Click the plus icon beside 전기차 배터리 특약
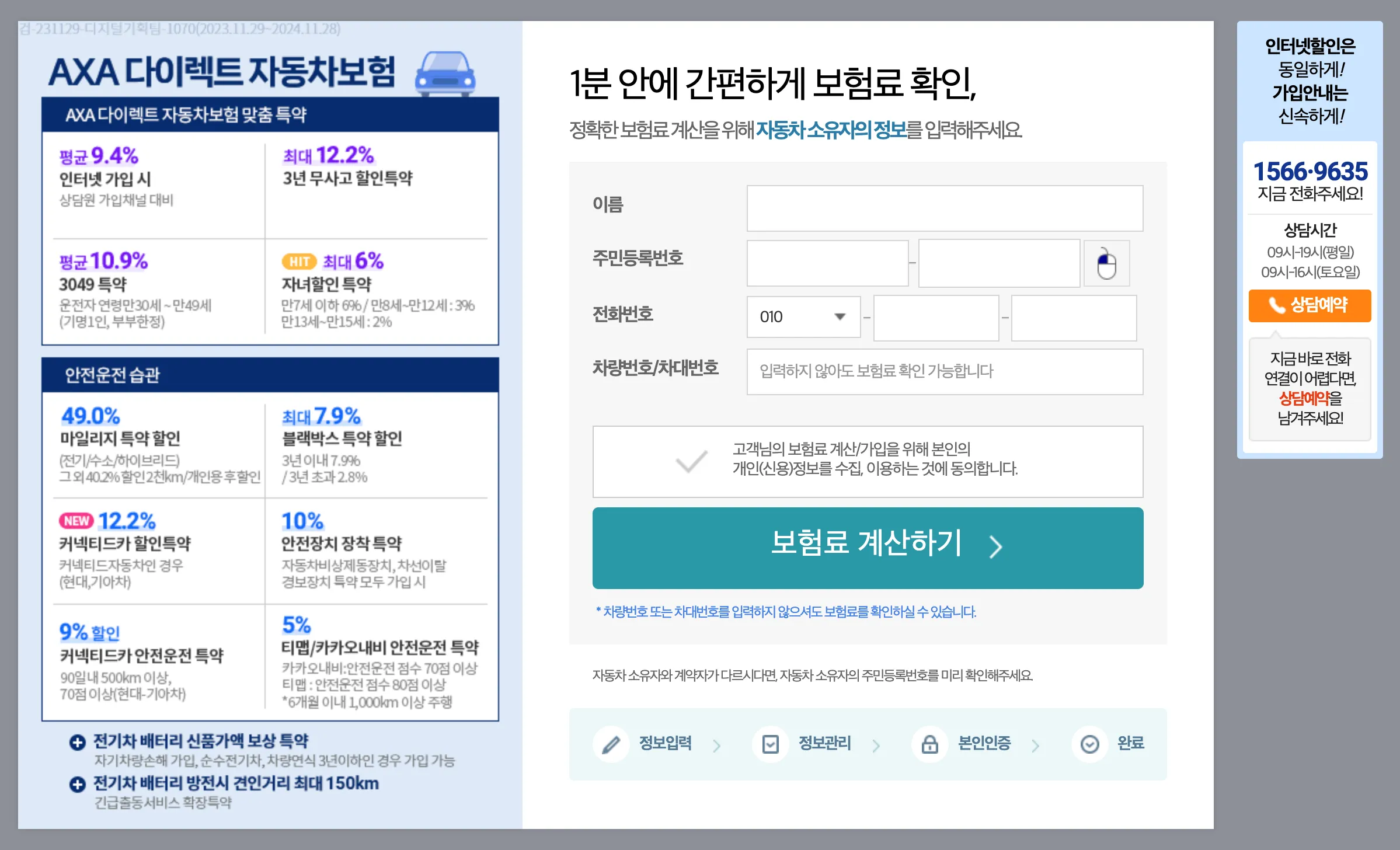 [x=78, y=742]
